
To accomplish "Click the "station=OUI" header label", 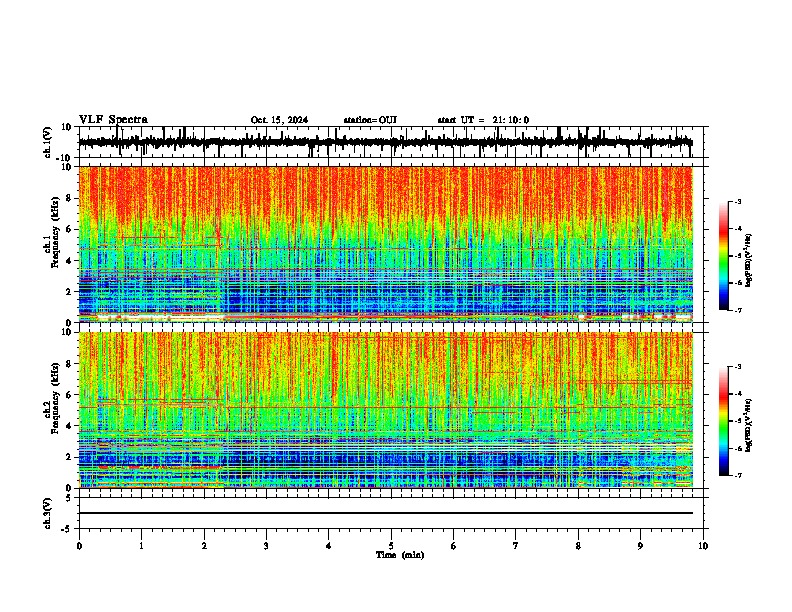I will click(370, 120).
